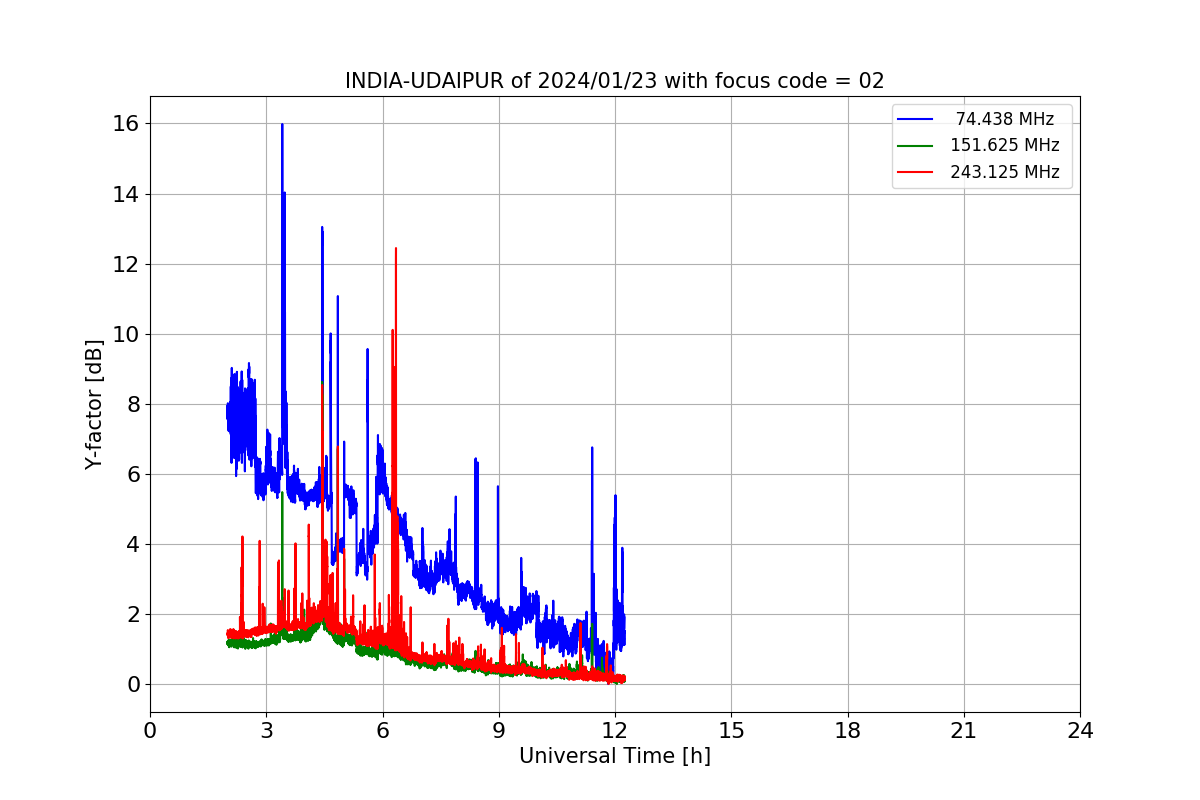Select the 243.125 MHz legend label

[1005, 172]
